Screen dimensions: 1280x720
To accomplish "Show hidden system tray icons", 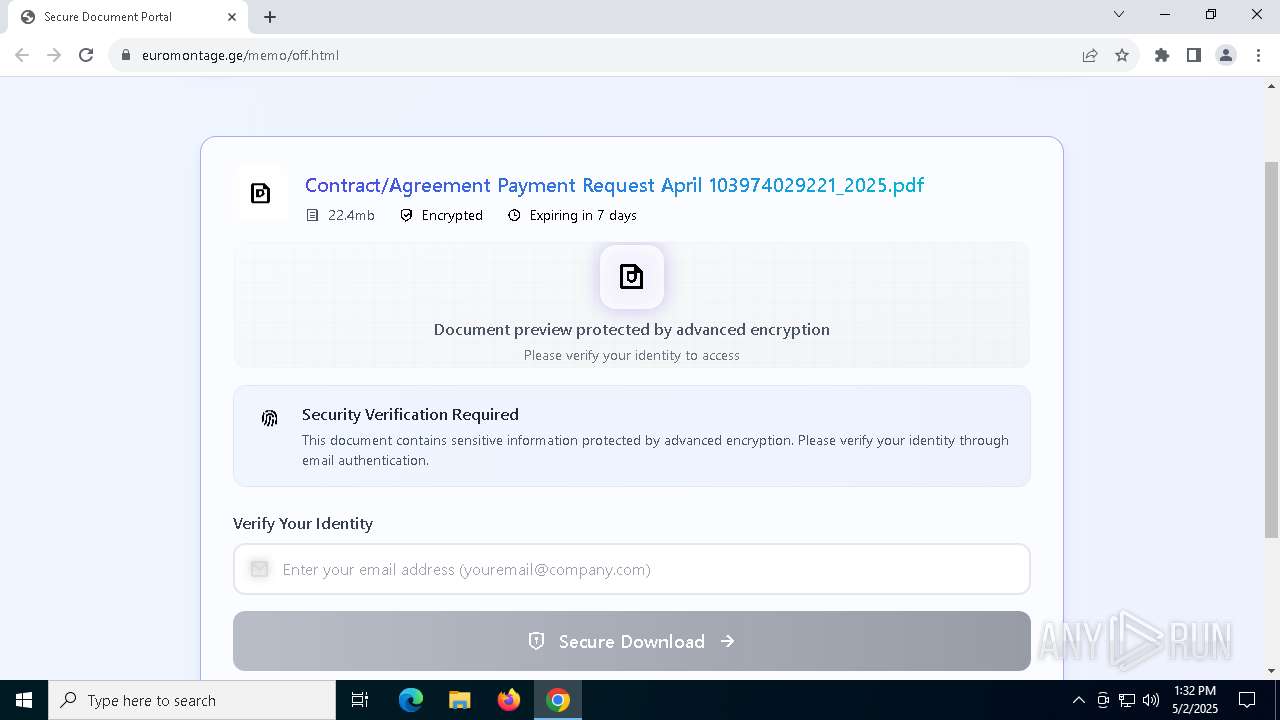I will pyautogui.click(x=1078, y=700).
